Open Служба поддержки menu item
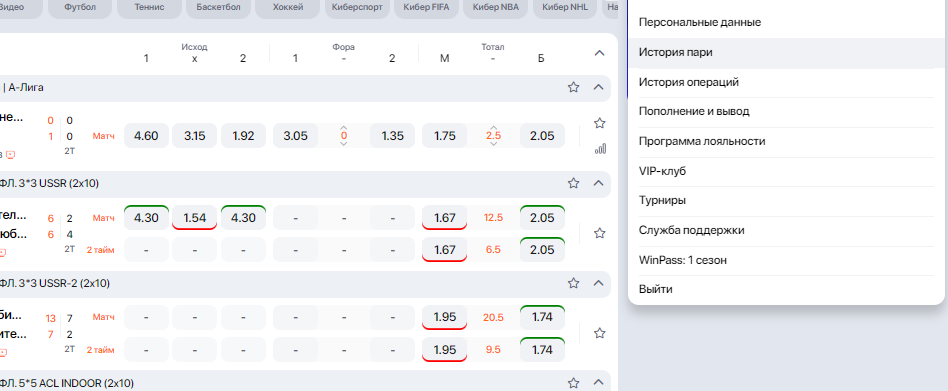The image size is (948, 391). click(x=786, y=230)
